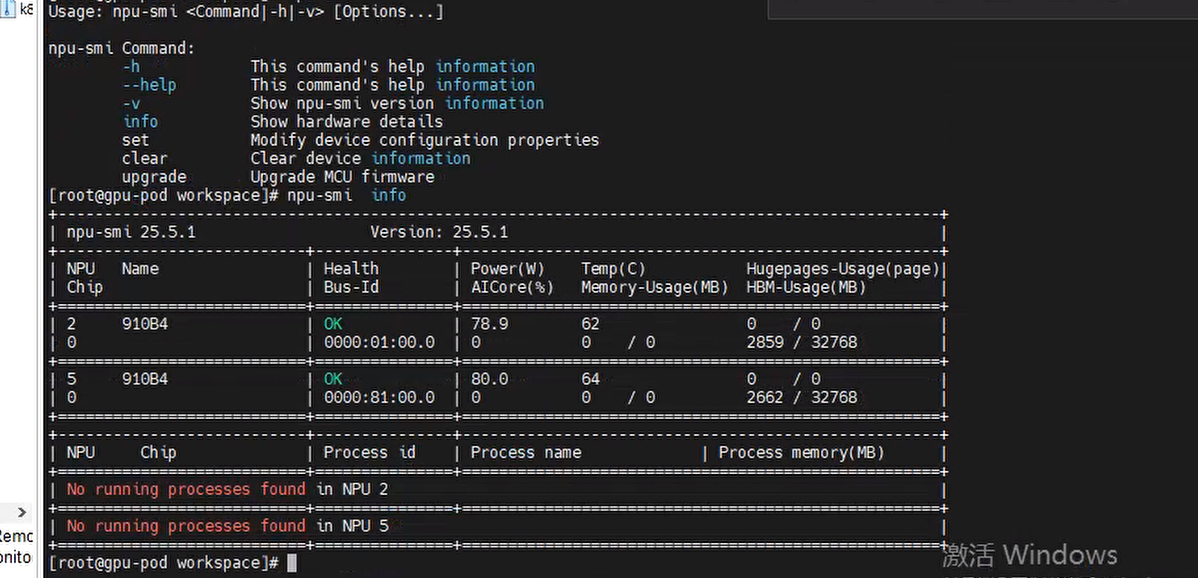Screen dimensions: 1198x578
Task: Select the --help option text
Action: [149, 85]
